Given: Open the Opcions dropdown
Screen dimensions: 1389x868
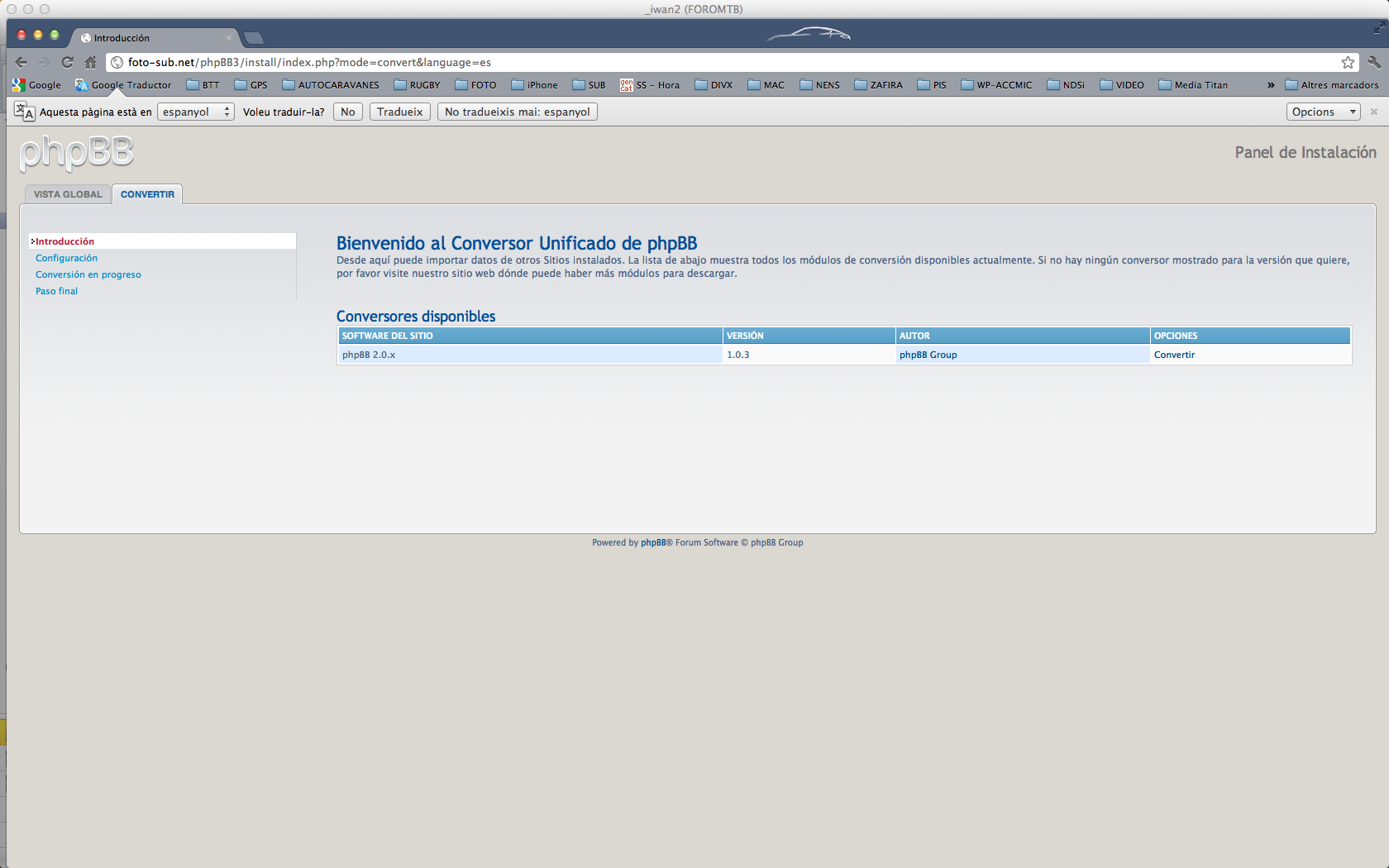Looking at the screenshot, I should click(x=1323, y=112).
